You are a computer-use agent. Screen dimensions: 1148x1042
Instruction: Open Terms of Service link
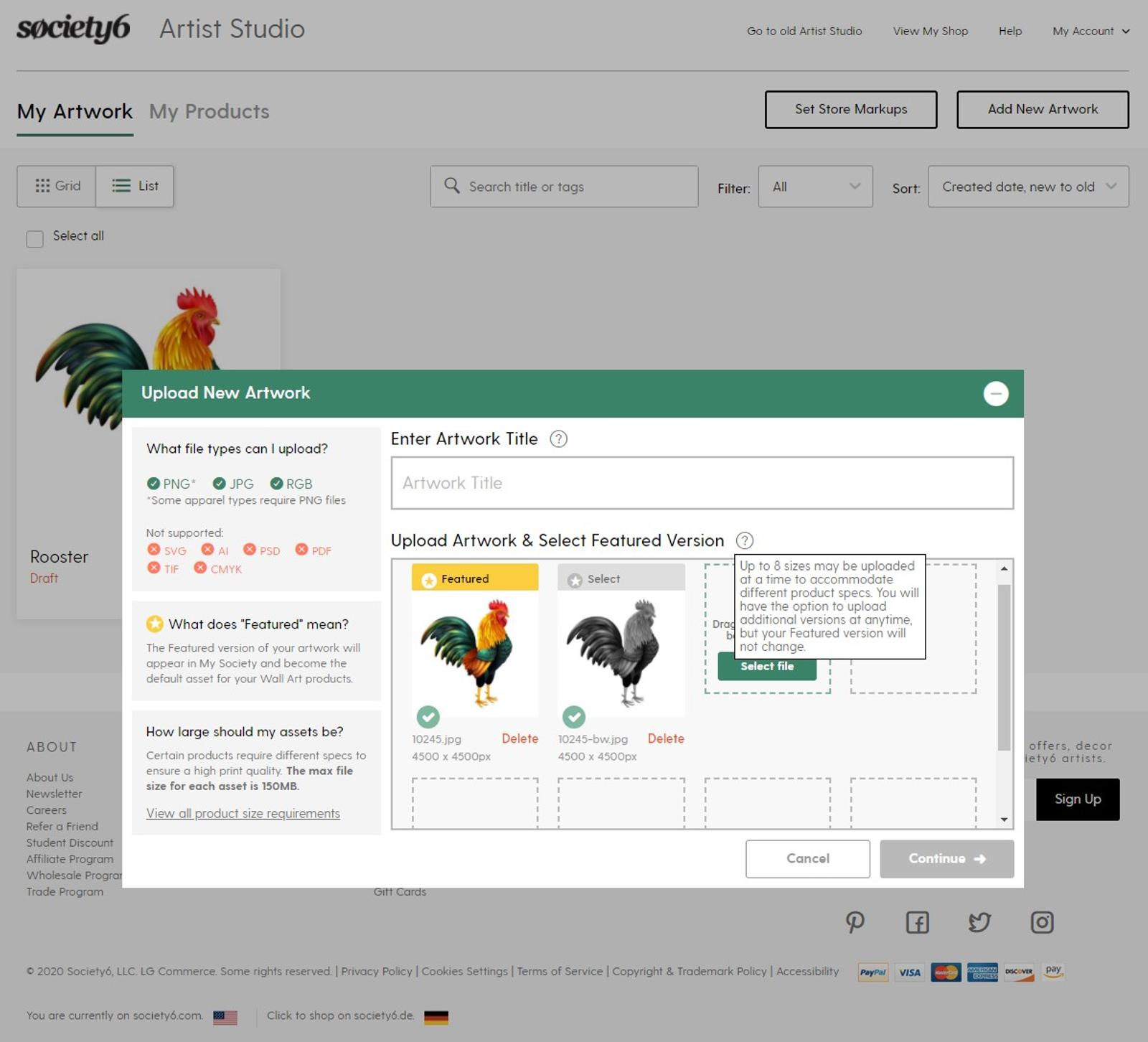tap(560, 971)
